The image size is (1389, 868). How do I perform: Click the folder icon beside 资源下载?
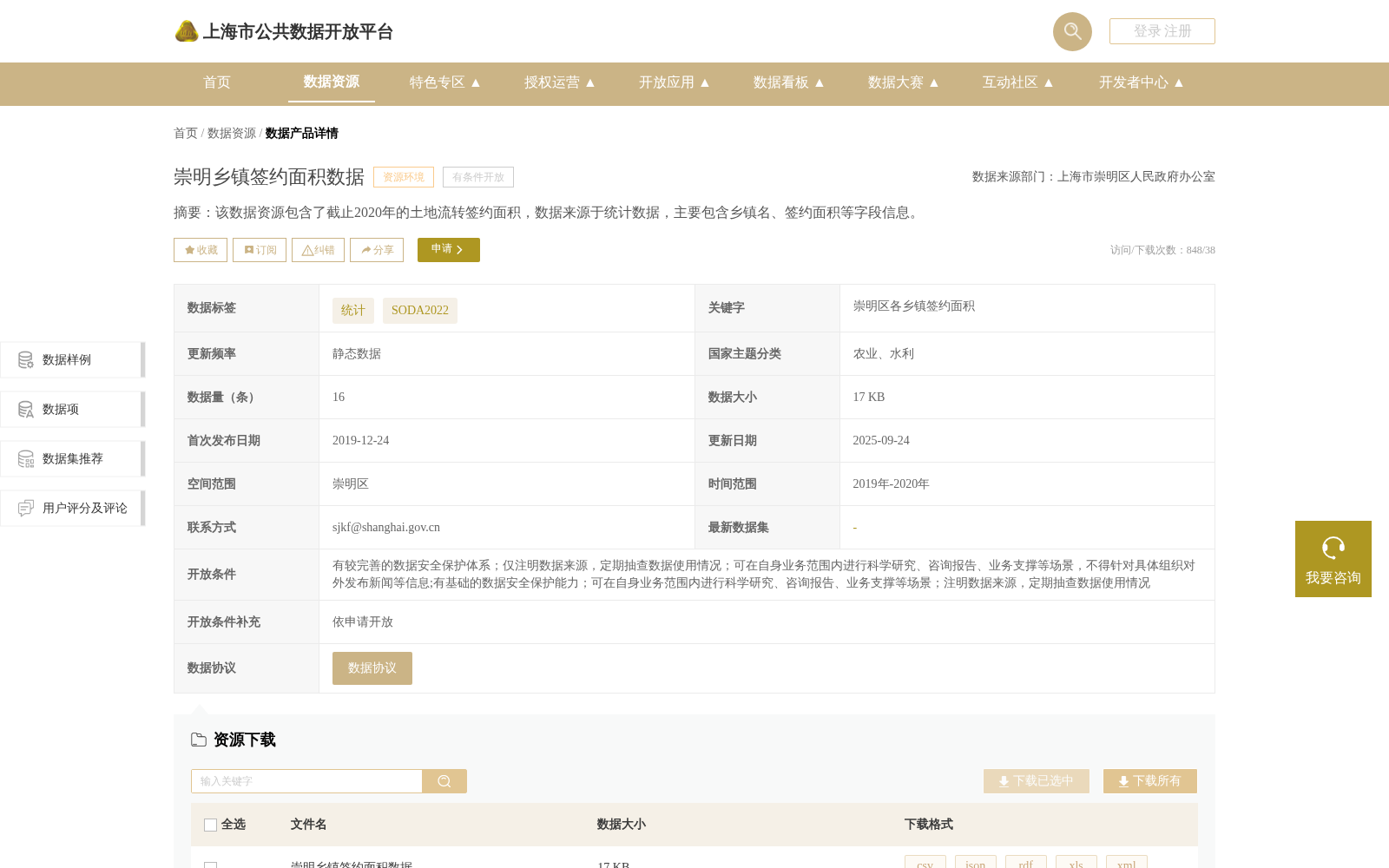(199, 740)
